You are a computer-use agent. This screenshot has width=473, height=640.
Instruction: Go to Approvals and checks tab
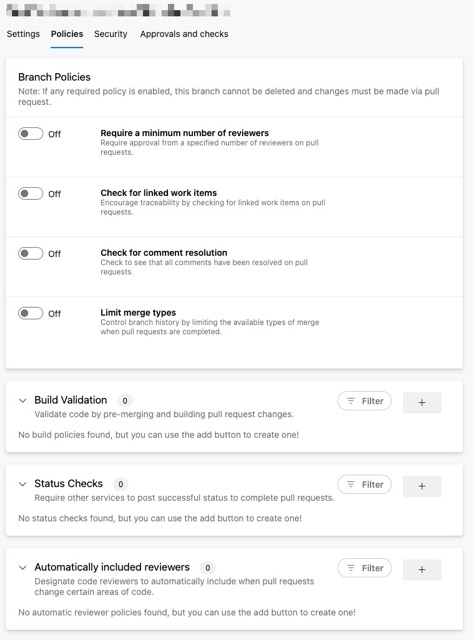[184, 34]
